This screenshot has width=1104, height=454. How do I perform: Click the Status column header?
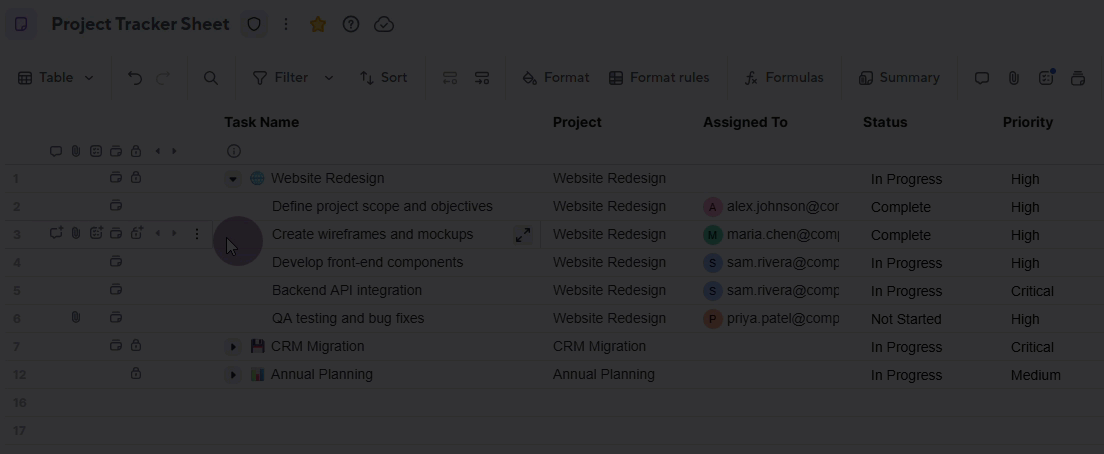[x=885, y=122]
